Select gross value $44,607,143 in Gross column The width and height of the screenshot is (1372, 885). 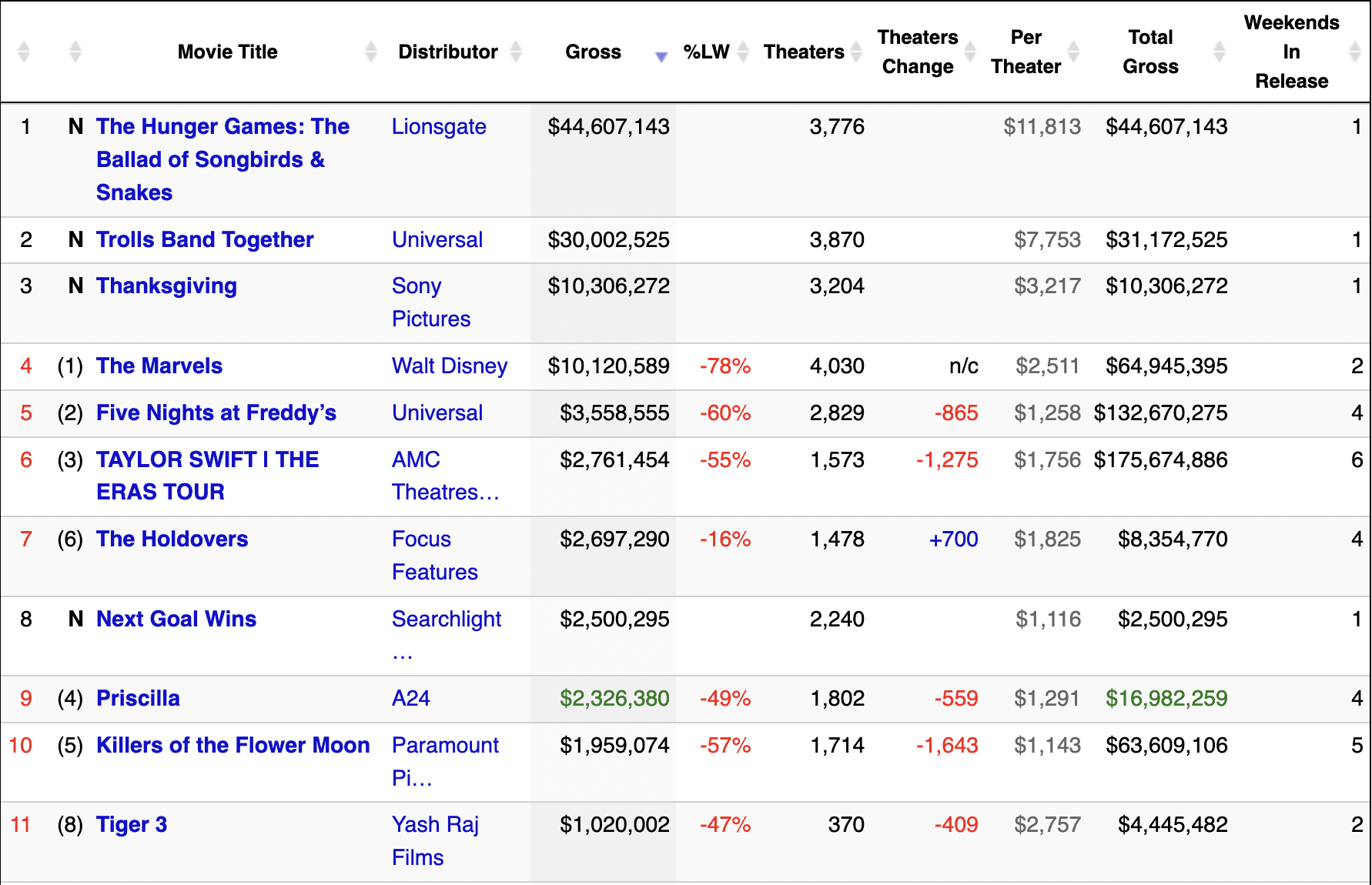point(608,127)
